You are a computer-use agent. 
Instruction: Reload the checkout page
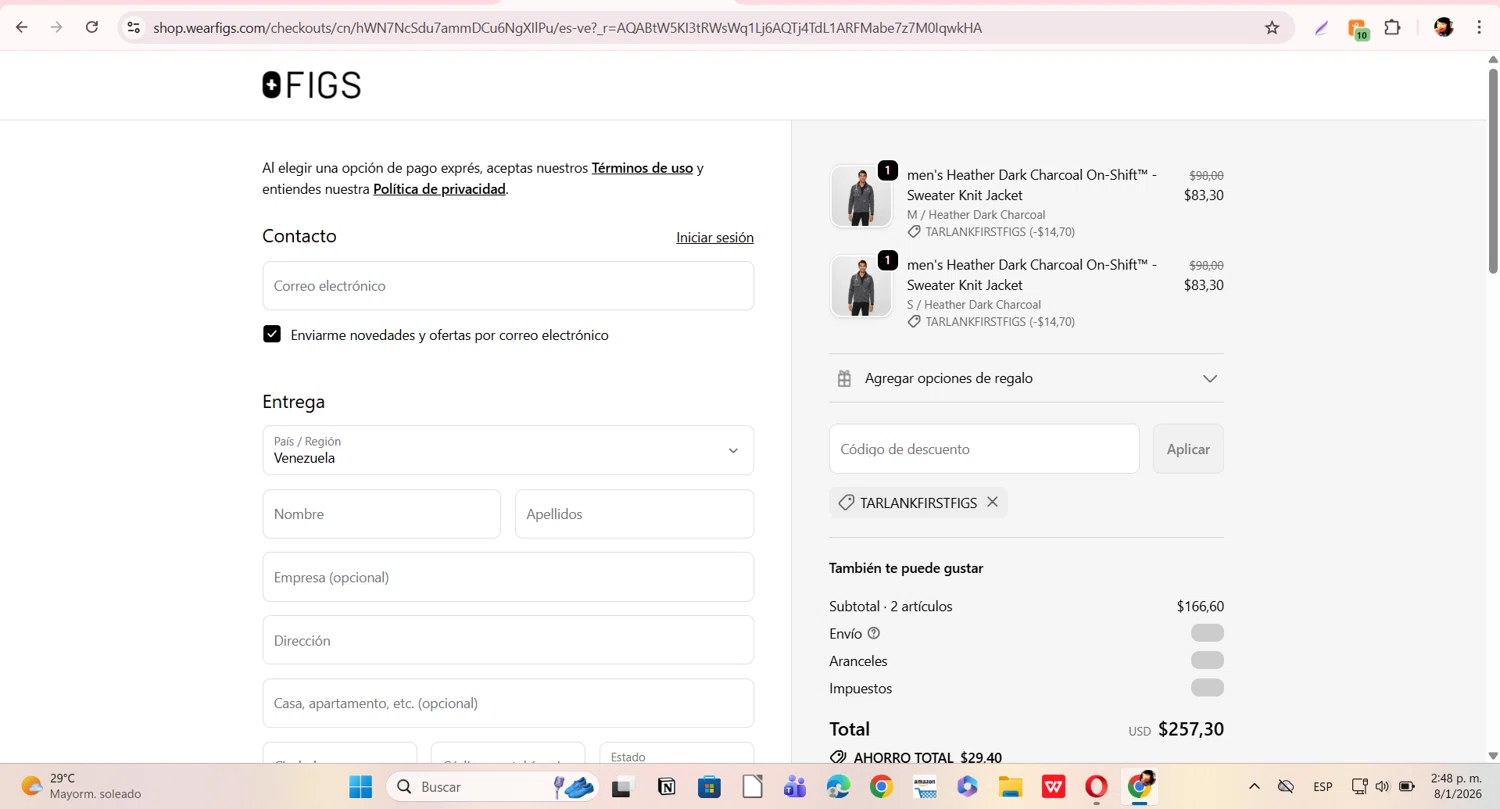click(x=92, y=28)
